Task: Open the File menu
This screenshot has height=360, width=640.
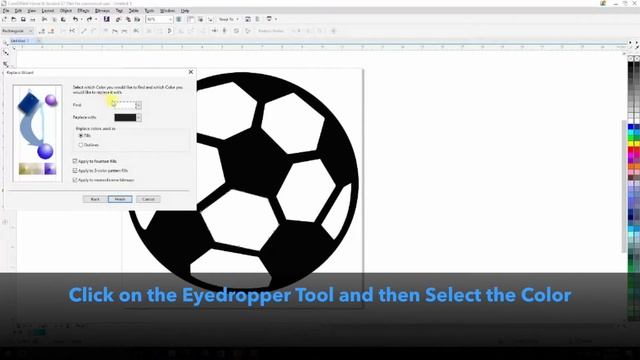Action: pyautogui.click(x=6, y=11)
